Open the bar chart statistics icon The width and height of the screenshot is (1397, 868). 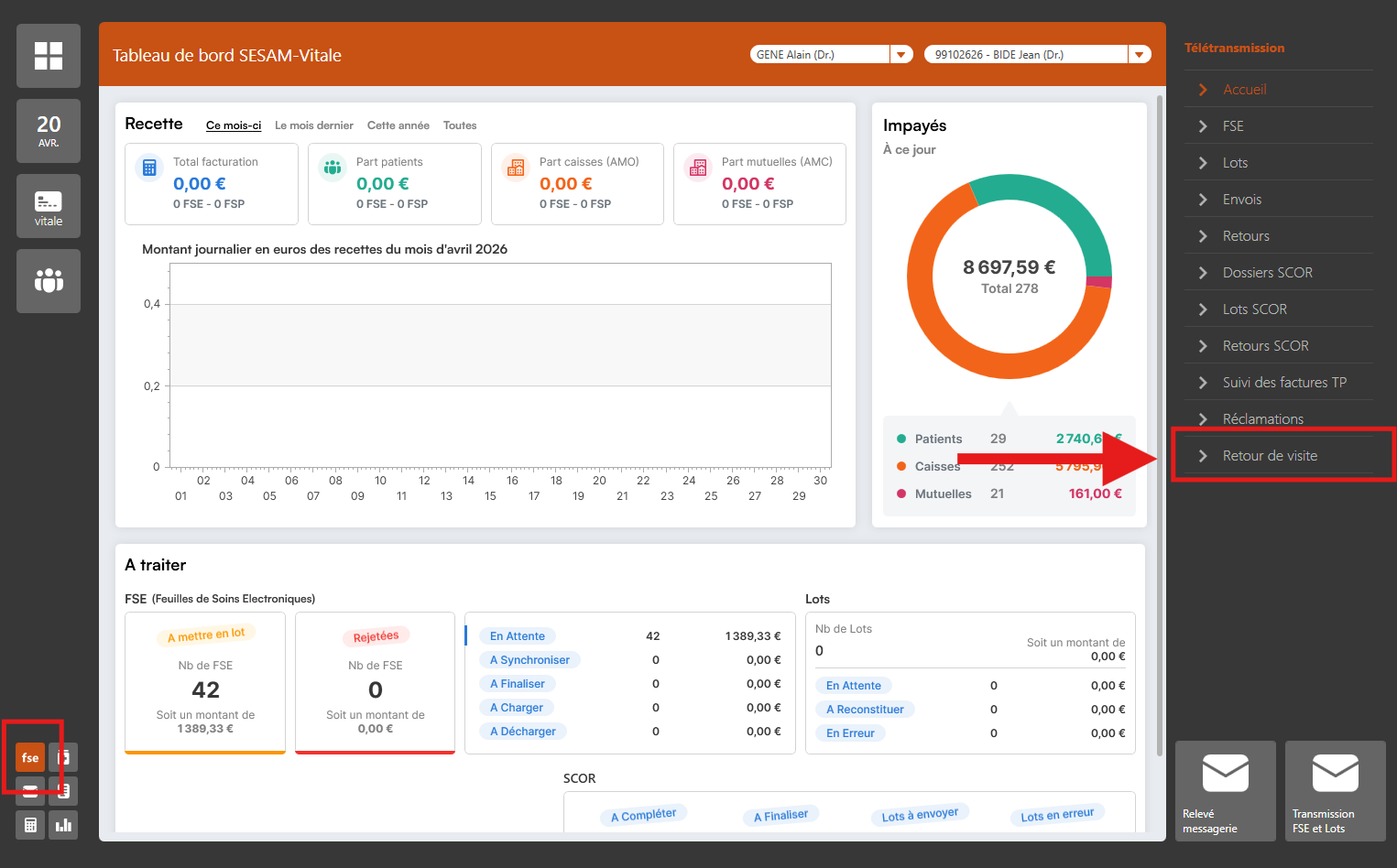tap(63, 825)
